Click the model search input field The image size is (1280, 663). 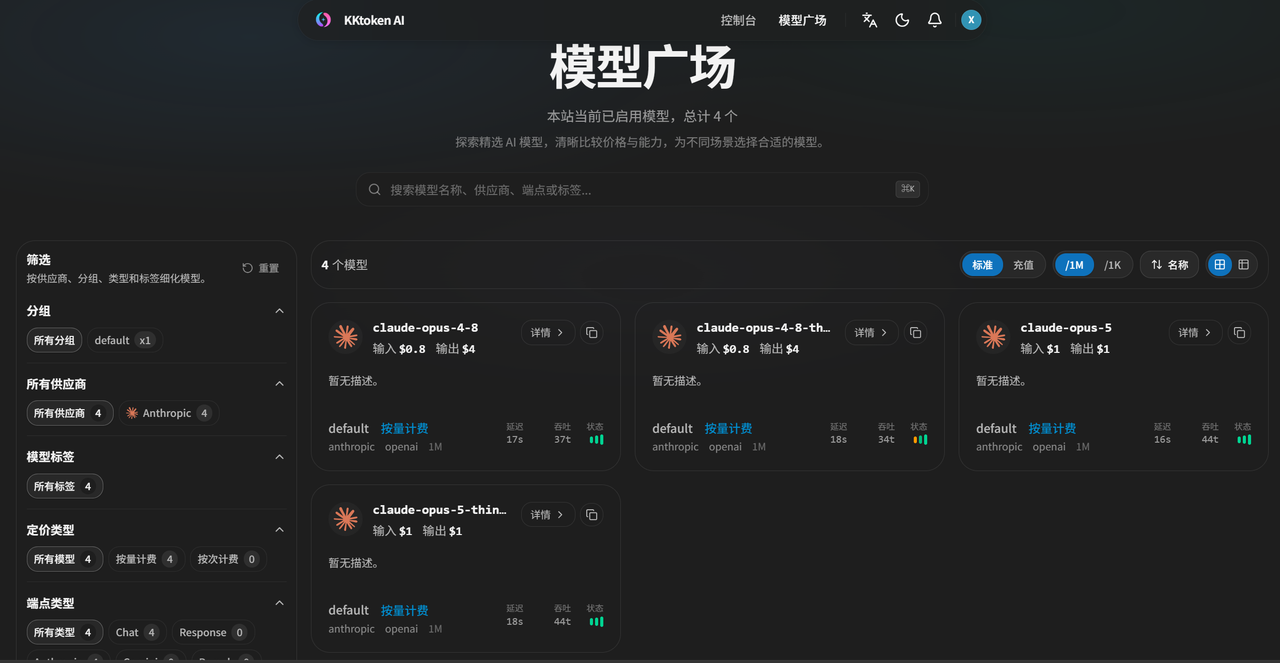click(x=642, y=190)
